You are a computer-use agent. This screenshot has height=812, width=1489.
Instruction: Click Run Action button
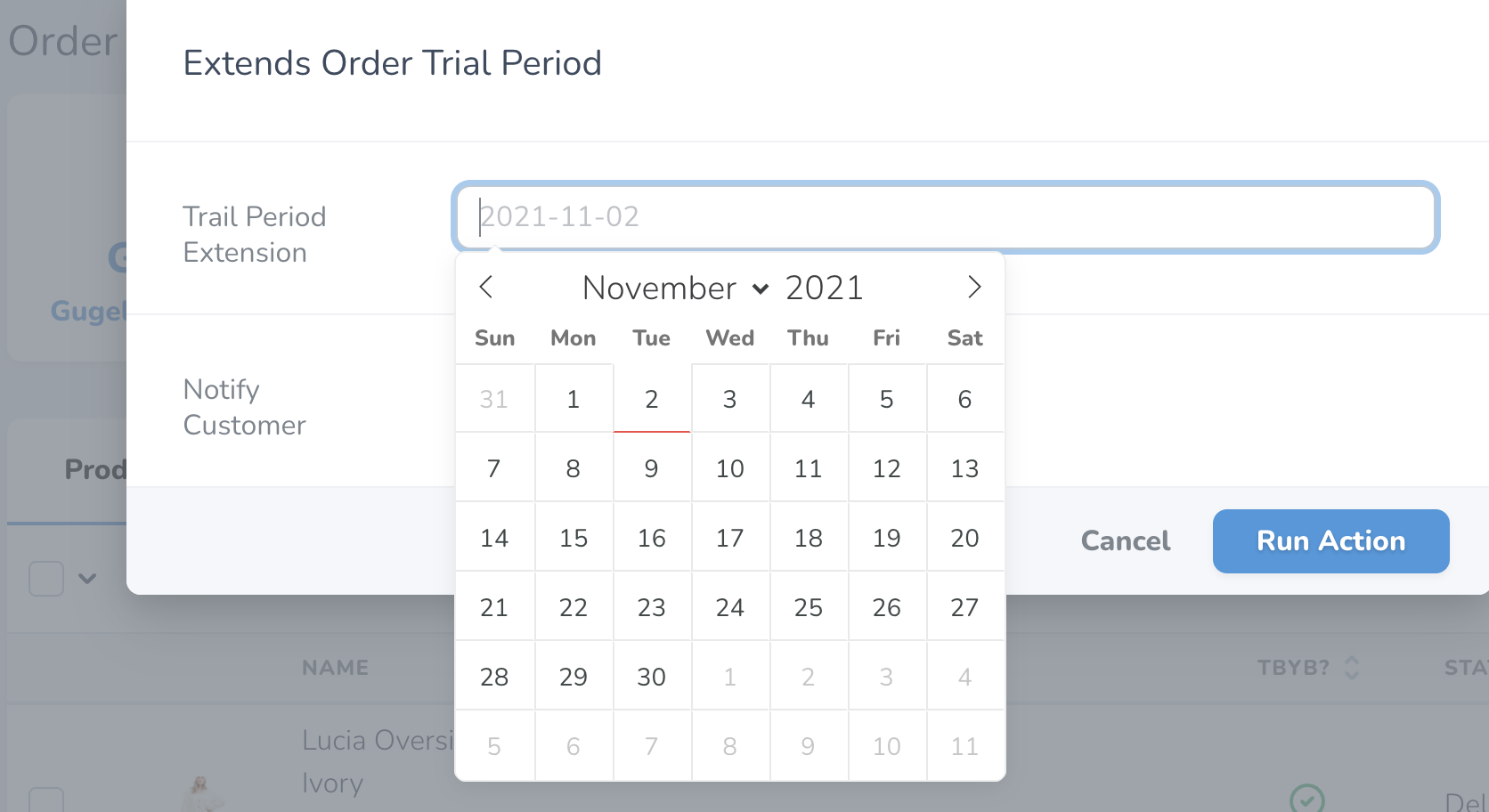(1330, 540)
